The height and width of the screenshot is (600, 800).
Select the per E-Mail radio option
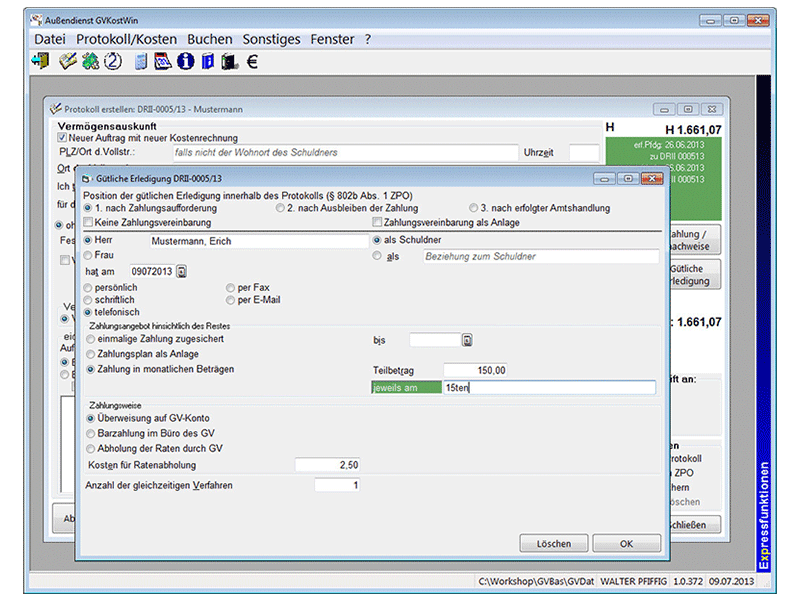[x=230, y=300]
